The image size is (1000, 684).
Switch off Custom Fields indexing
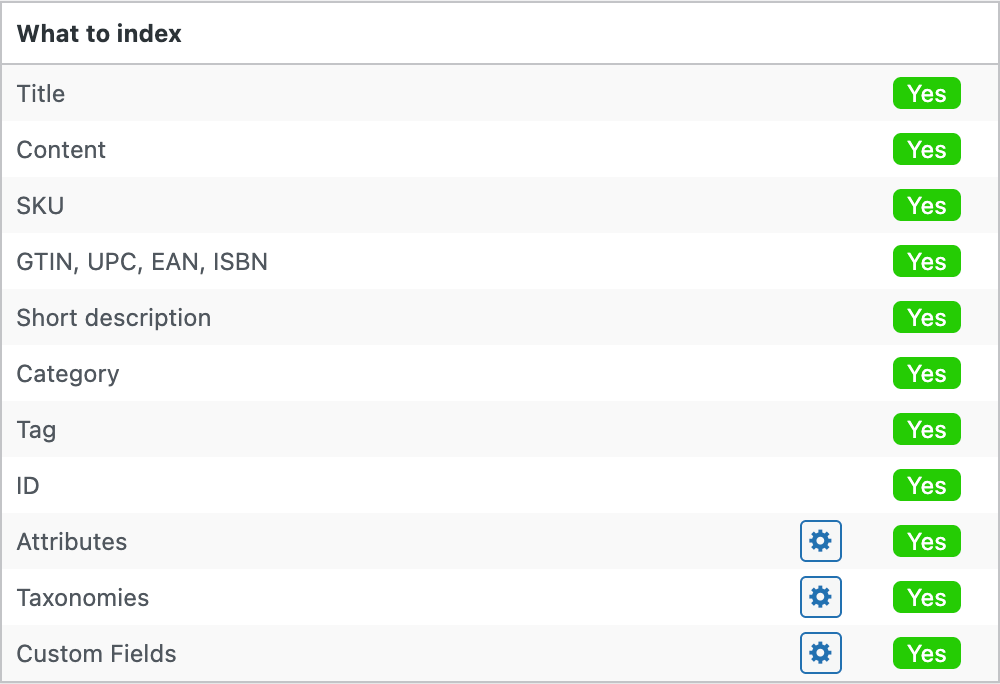click(x=926, y=654)
